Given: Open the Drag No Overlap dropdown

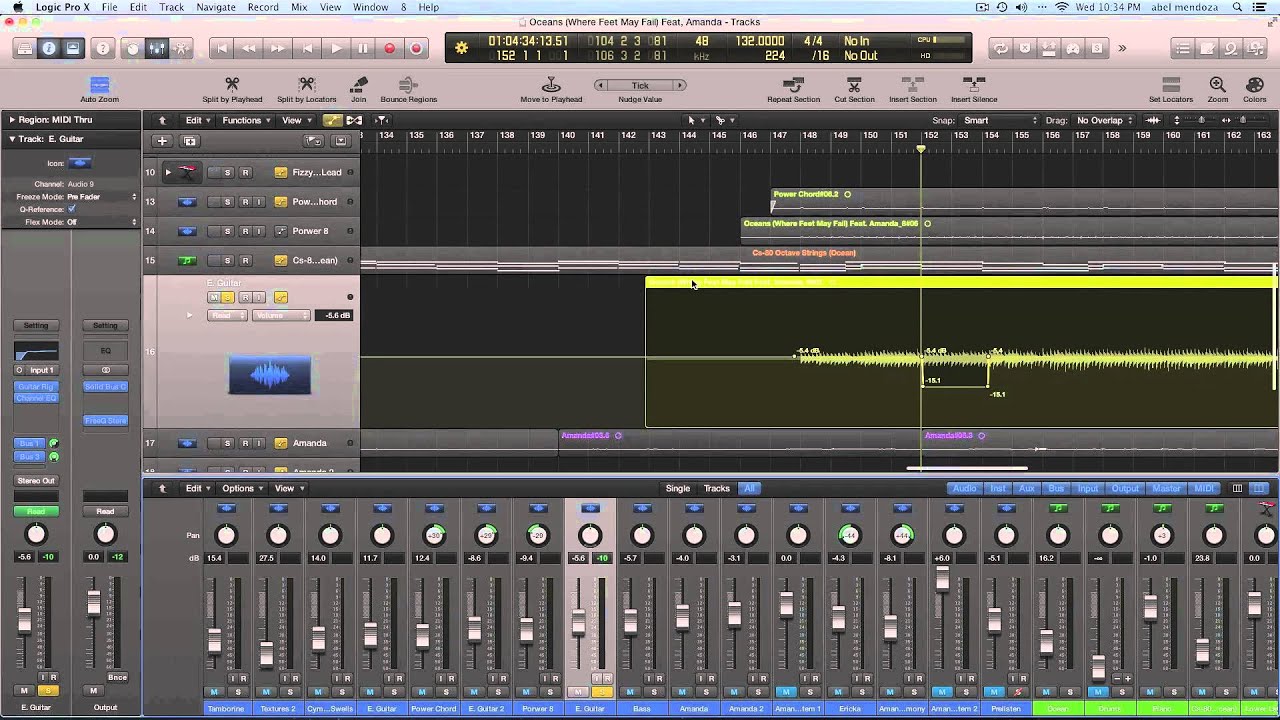Looking at the screenshot, I should [x=1105, y=120].
